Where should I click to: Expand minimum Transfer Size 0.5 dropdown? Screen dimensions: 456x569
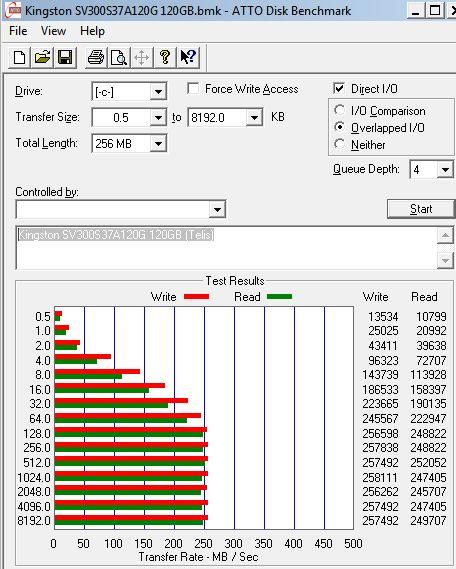tap(158, 118)
